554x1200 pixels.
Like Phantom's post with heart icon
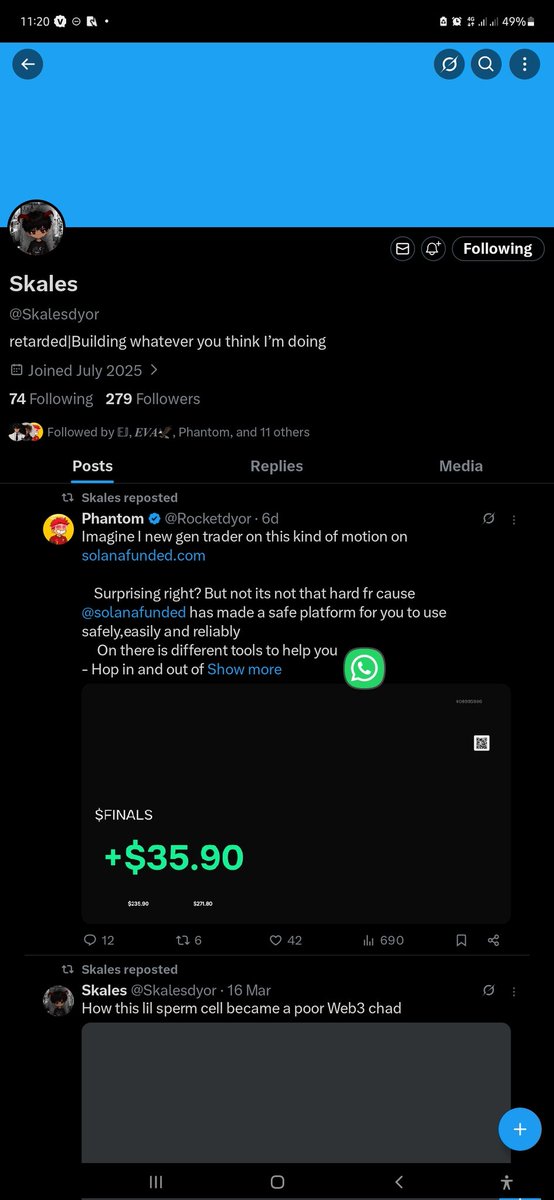(286, 940)
